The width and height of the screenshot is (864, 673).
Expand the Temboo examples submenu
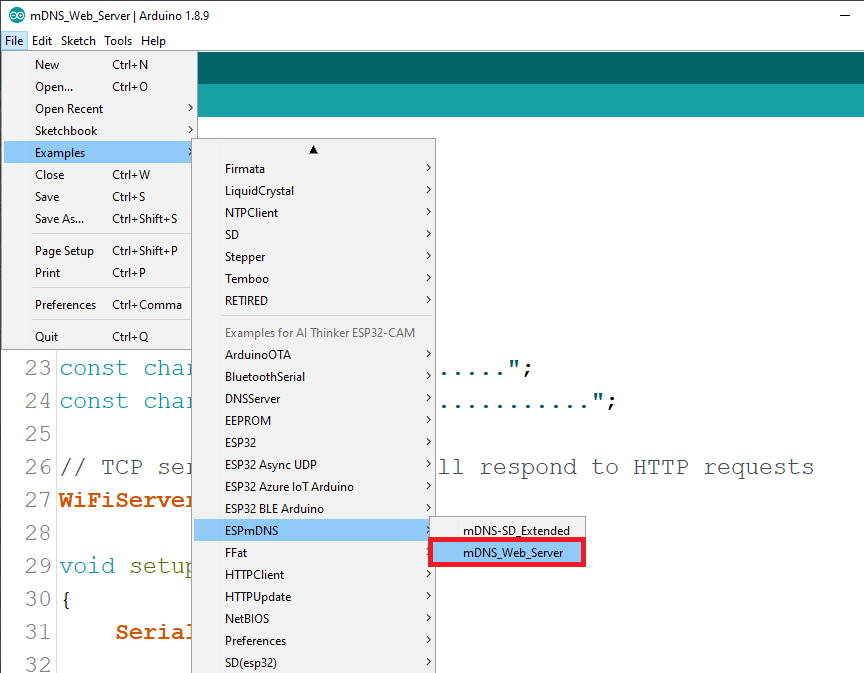click(314, 279)
